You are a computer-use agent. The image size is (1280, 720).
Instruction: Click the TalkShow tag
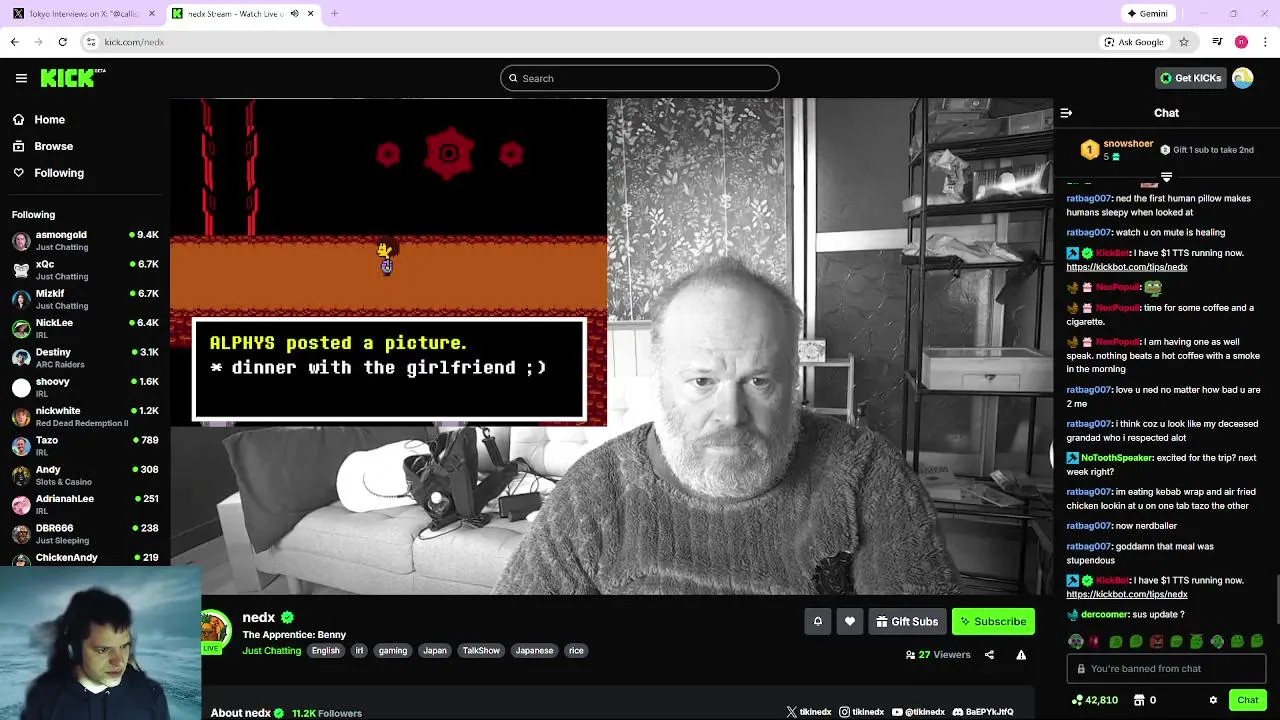(x=481, y=650)
